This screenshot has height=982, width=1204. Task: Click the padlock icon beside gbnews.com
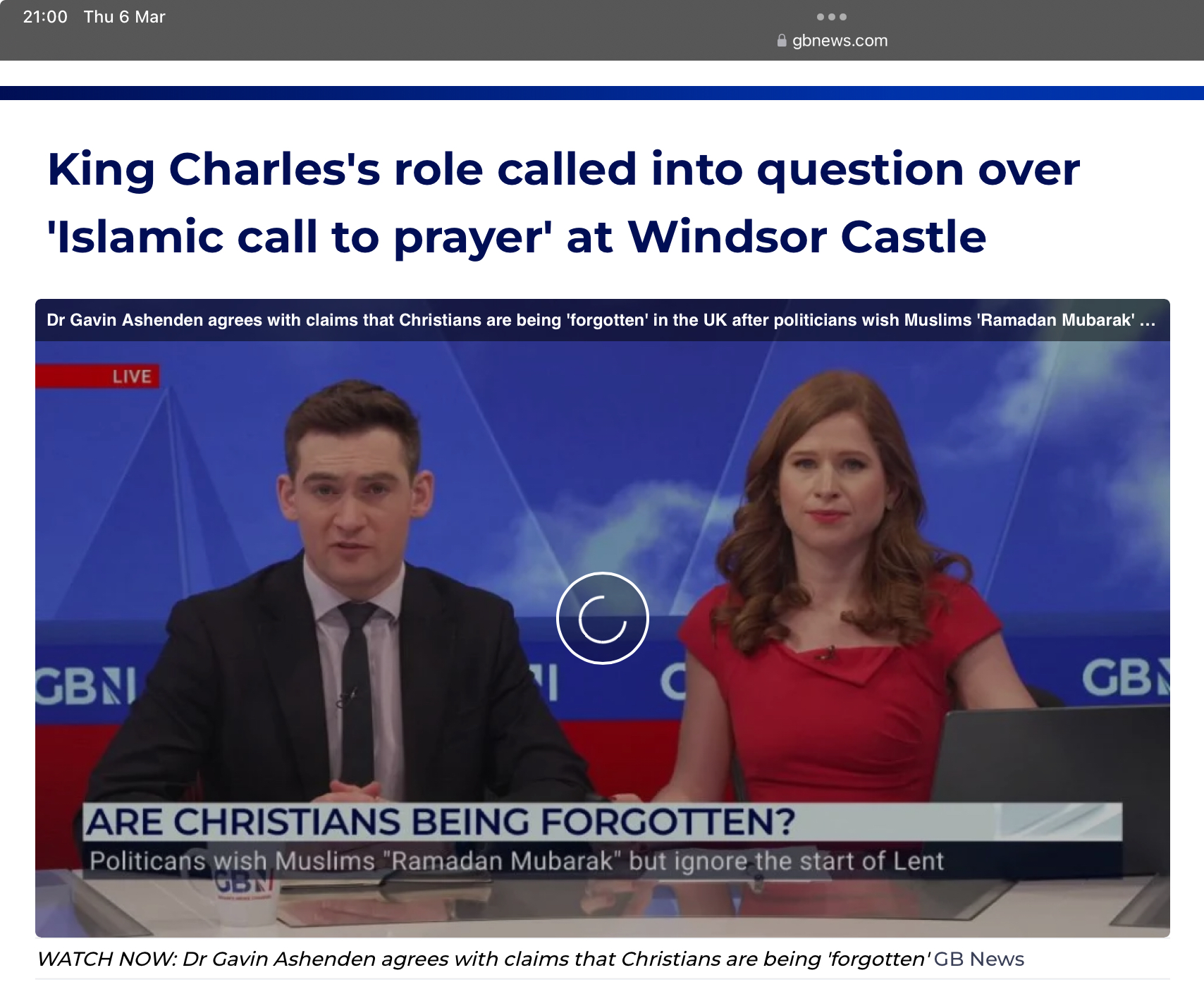pyautogui.click(x=781, y=41)
